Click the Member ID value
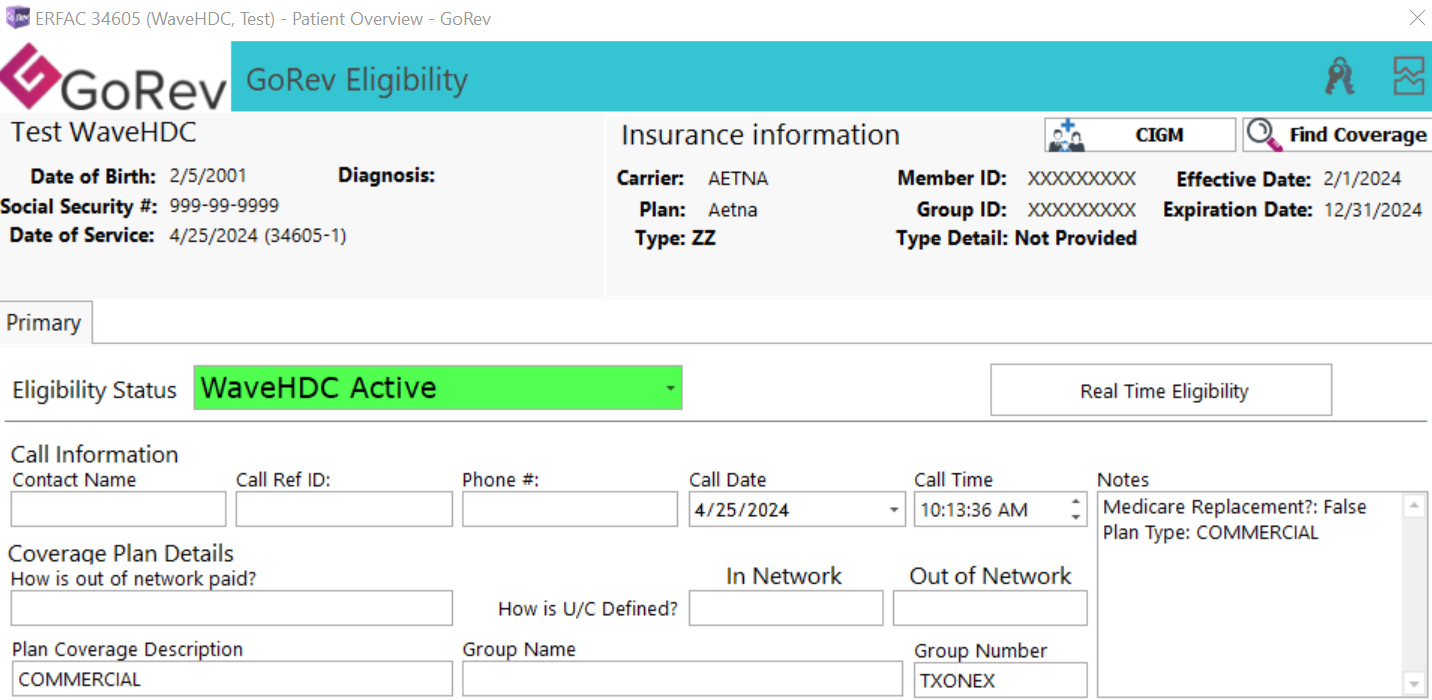Image resolution: width=1432 pixels, height=700 pixels. tap(1082, 180)
